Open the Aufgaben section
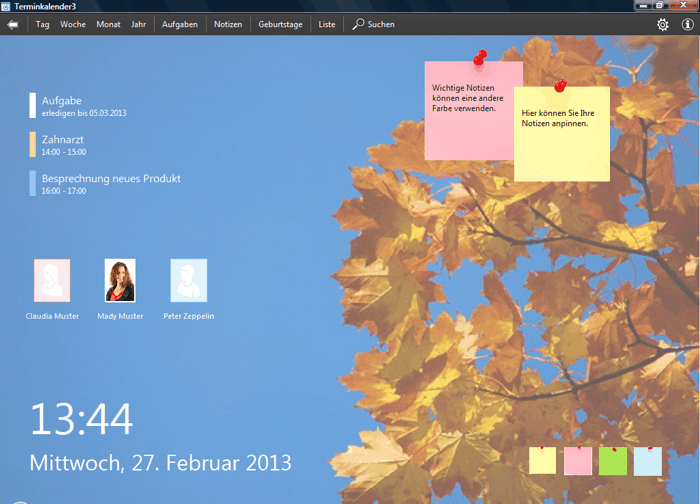This screenshot has height=504, width=700. [x=180, y=24]
